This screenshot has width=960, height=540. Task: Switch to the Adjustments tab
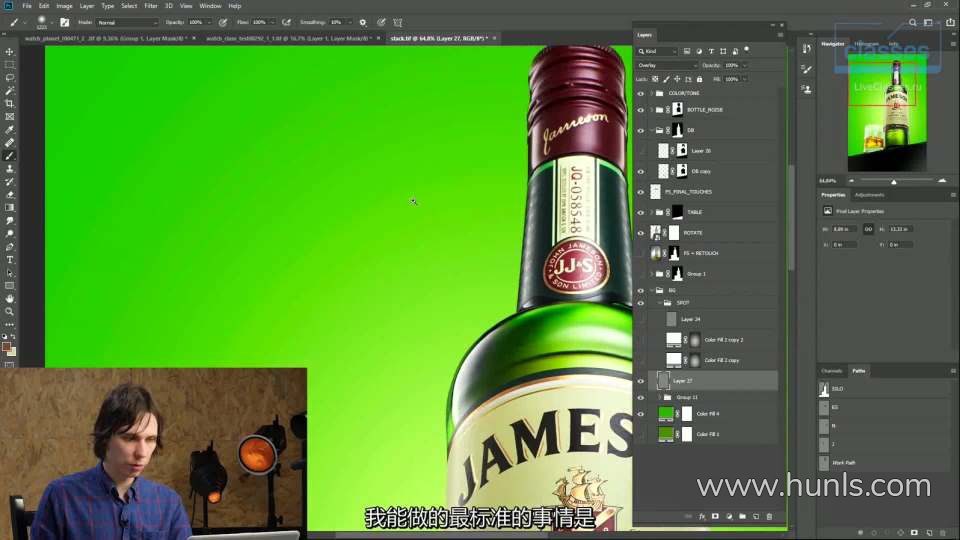tap(869, 195)
